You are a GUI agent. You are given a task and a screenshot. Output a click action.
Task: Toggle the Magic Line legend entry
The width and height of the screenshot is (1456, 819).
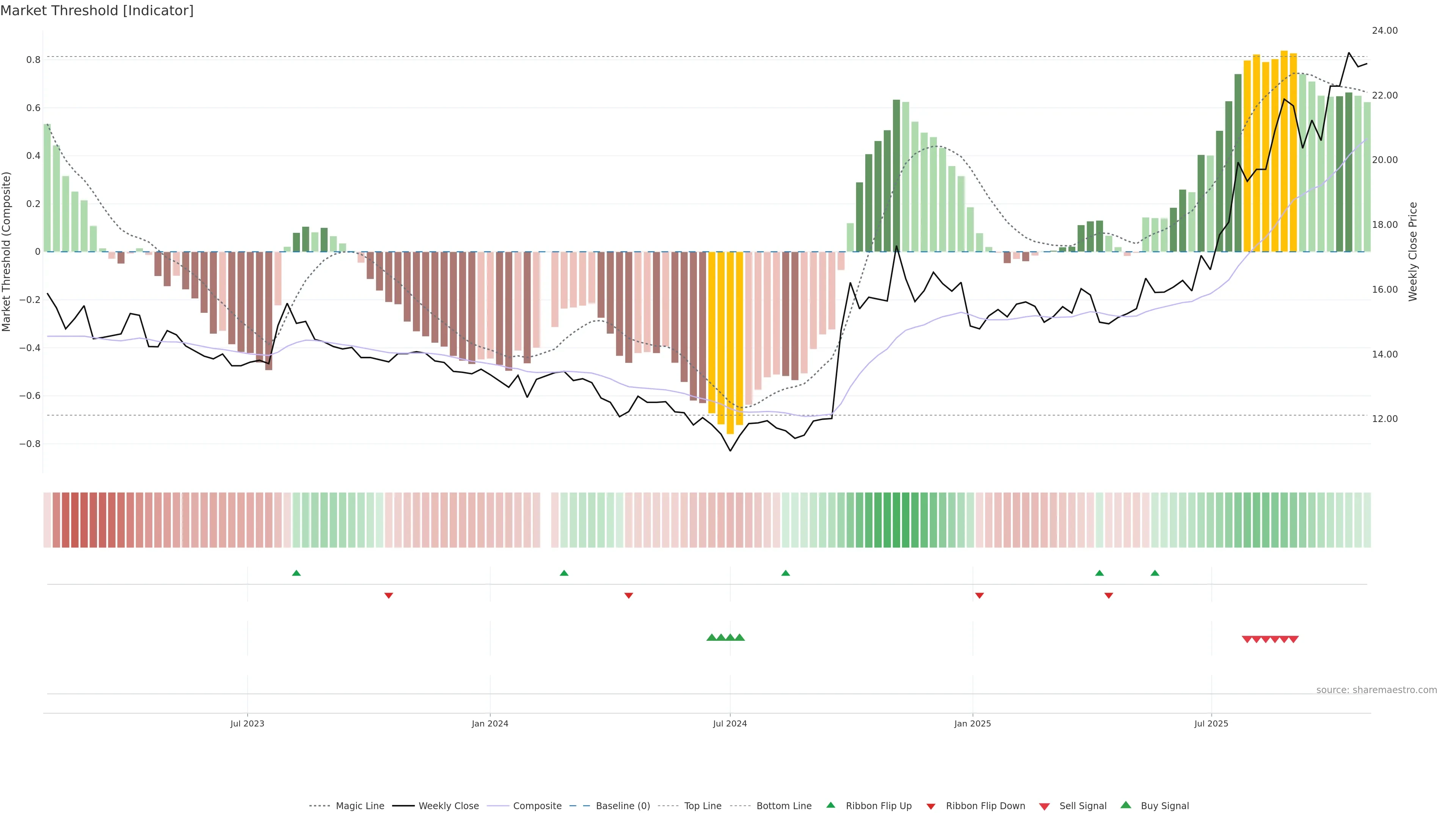coord(359,806)
